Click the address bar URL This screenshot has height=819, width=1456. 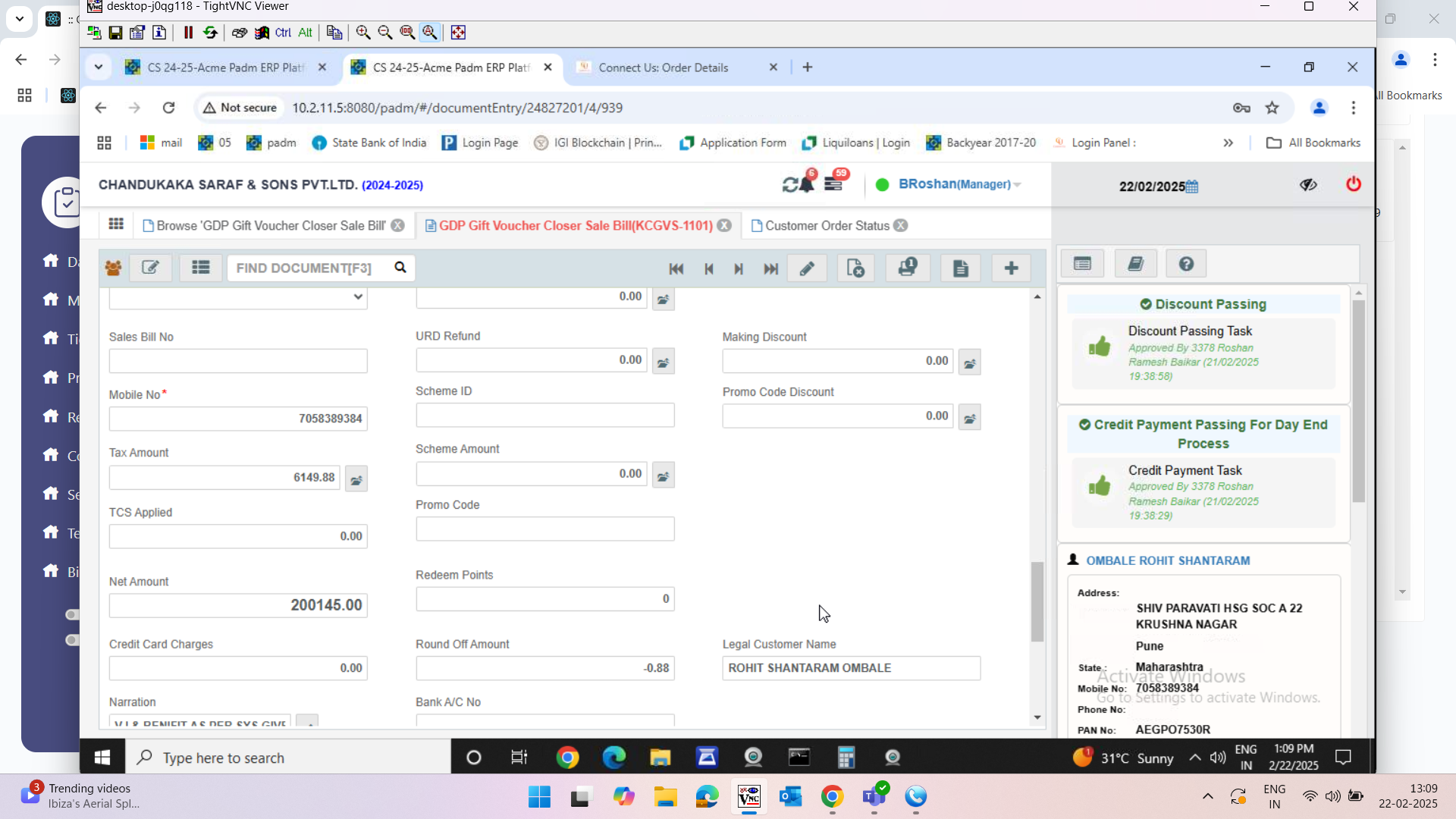[x=457, y=108]
